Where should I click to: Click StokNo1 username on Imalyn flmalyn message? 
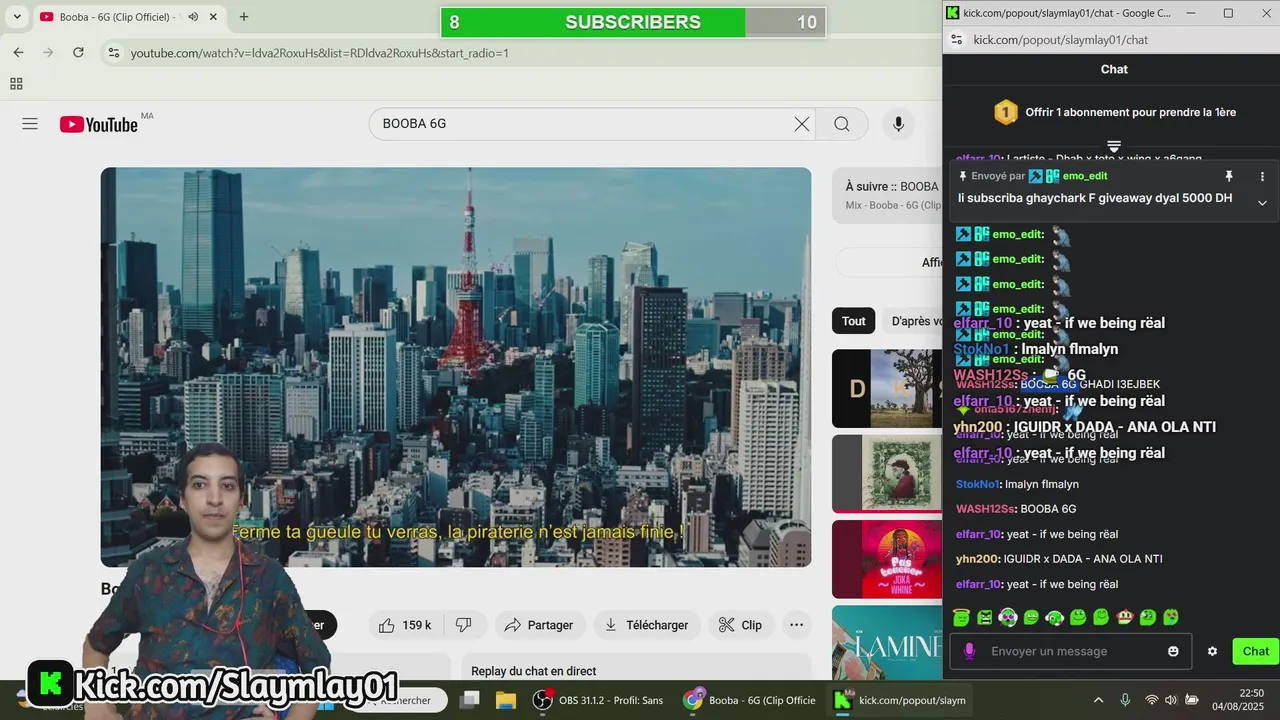click(978, 484)
